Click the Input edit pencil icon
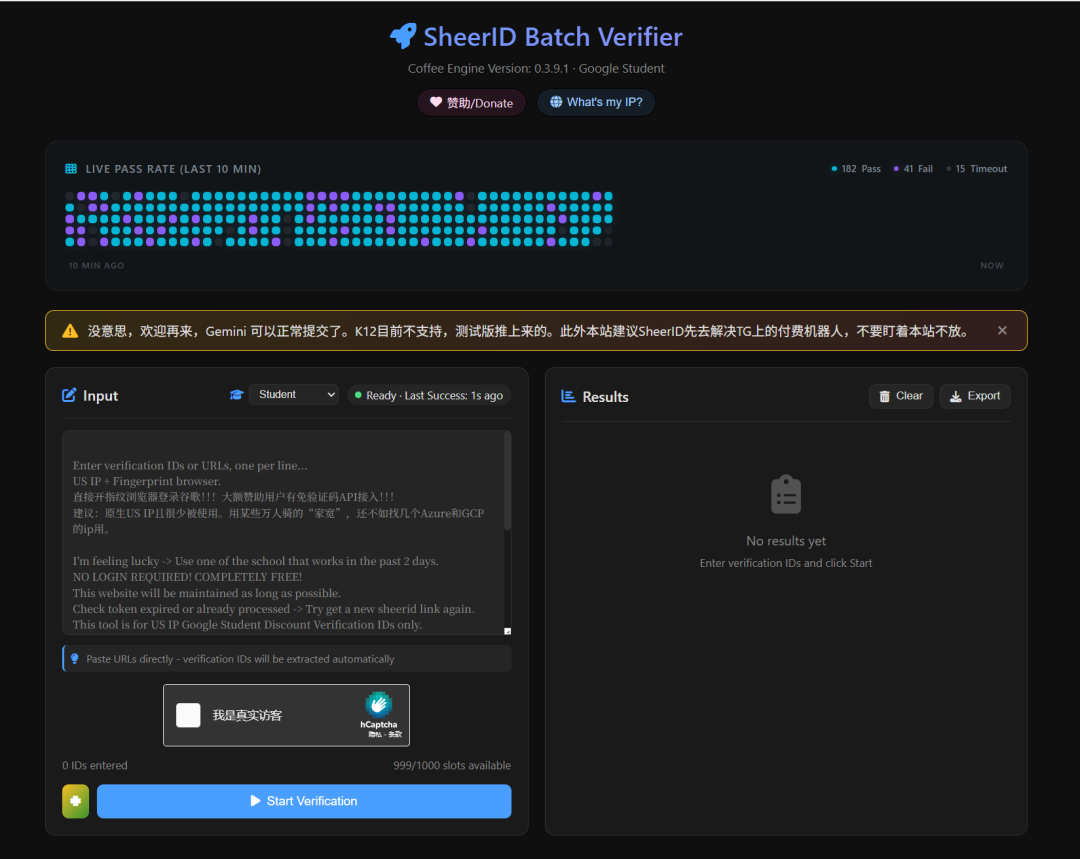 (69, 395)
